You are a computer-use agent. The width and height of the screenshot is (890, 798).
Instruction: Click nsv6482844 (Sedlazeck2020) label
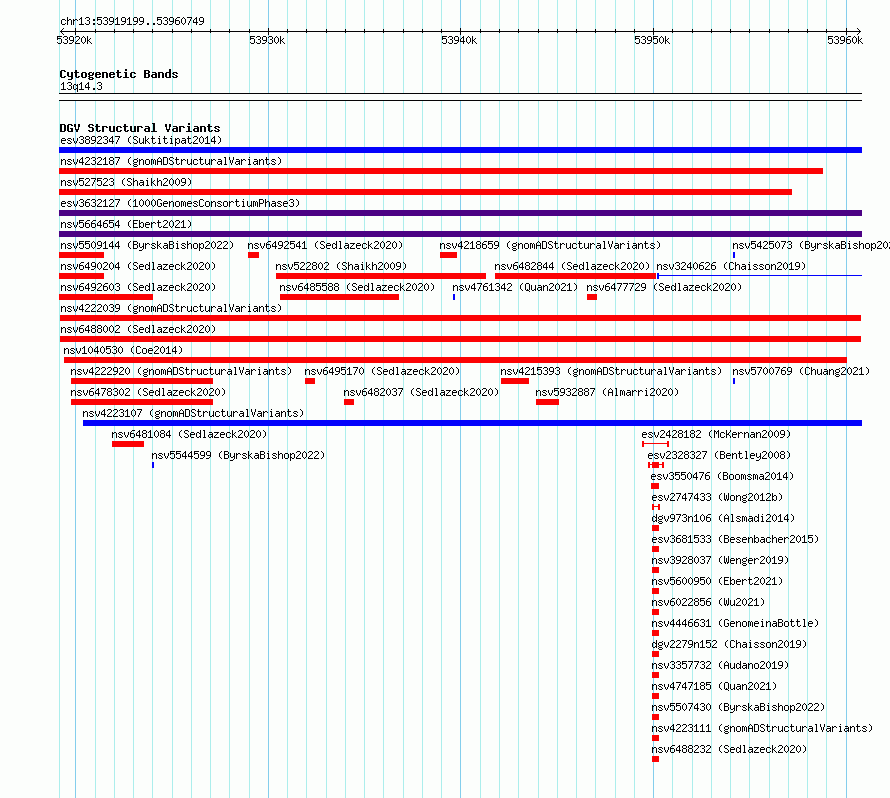[572, 266]
